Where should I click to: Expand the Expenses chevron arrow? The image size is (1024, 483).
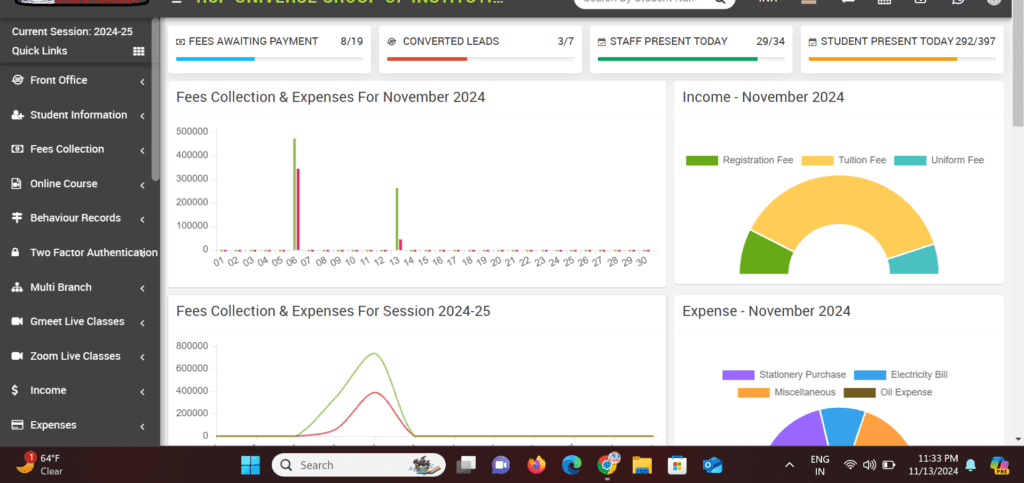142,426
